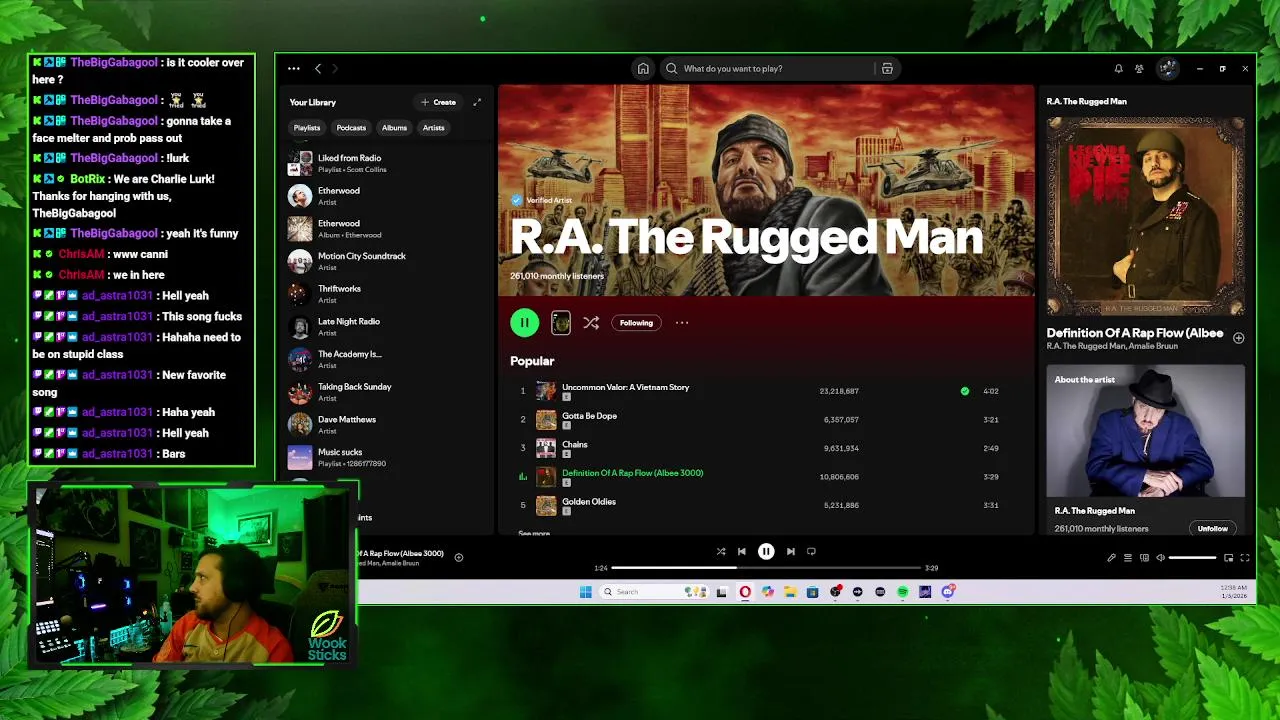Open the Browse icon inside the search bar
The image size is (1280, 720).
(x=887, y=69)
